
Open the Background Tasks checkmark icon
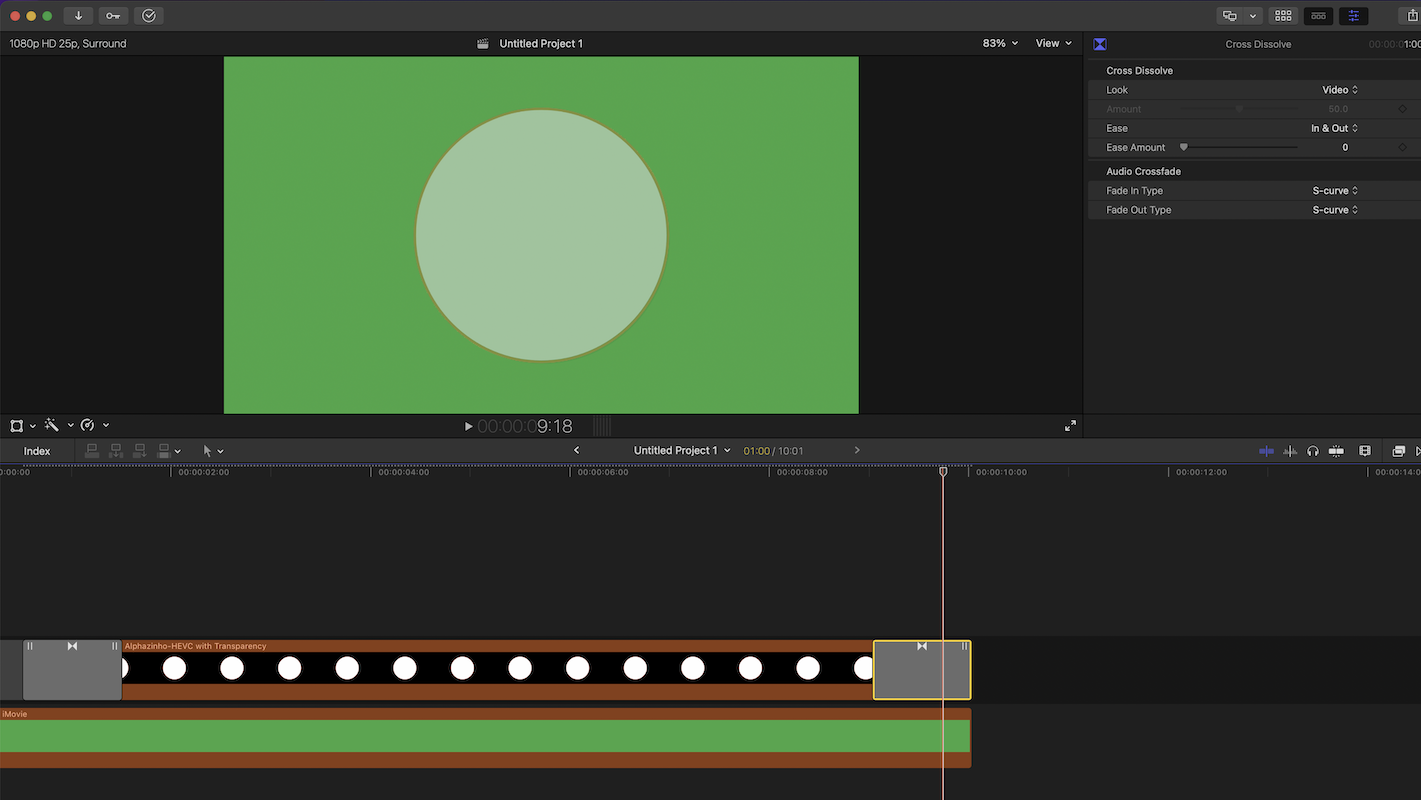click(149, 16)
